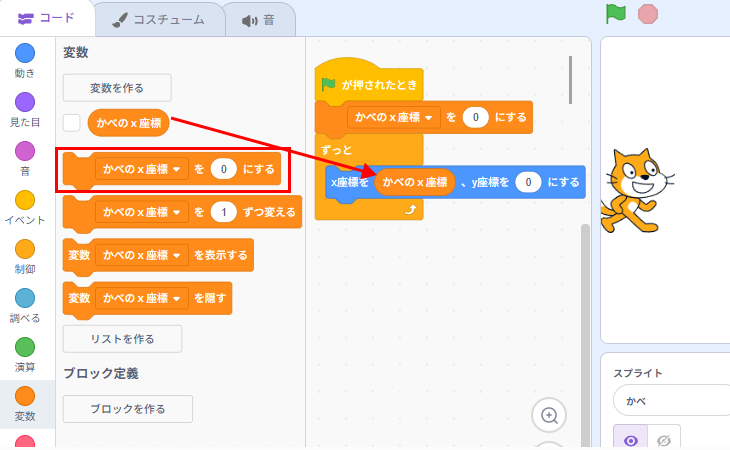
Task: Select the 動き (Motion) category circle
Action: (x=25, y=53)
